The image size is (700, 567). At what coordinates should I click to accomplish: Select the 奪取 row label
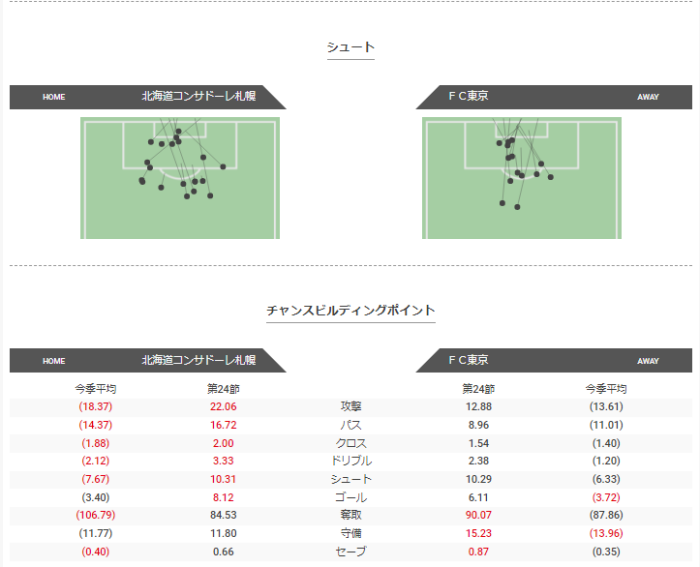click(350, 515)
